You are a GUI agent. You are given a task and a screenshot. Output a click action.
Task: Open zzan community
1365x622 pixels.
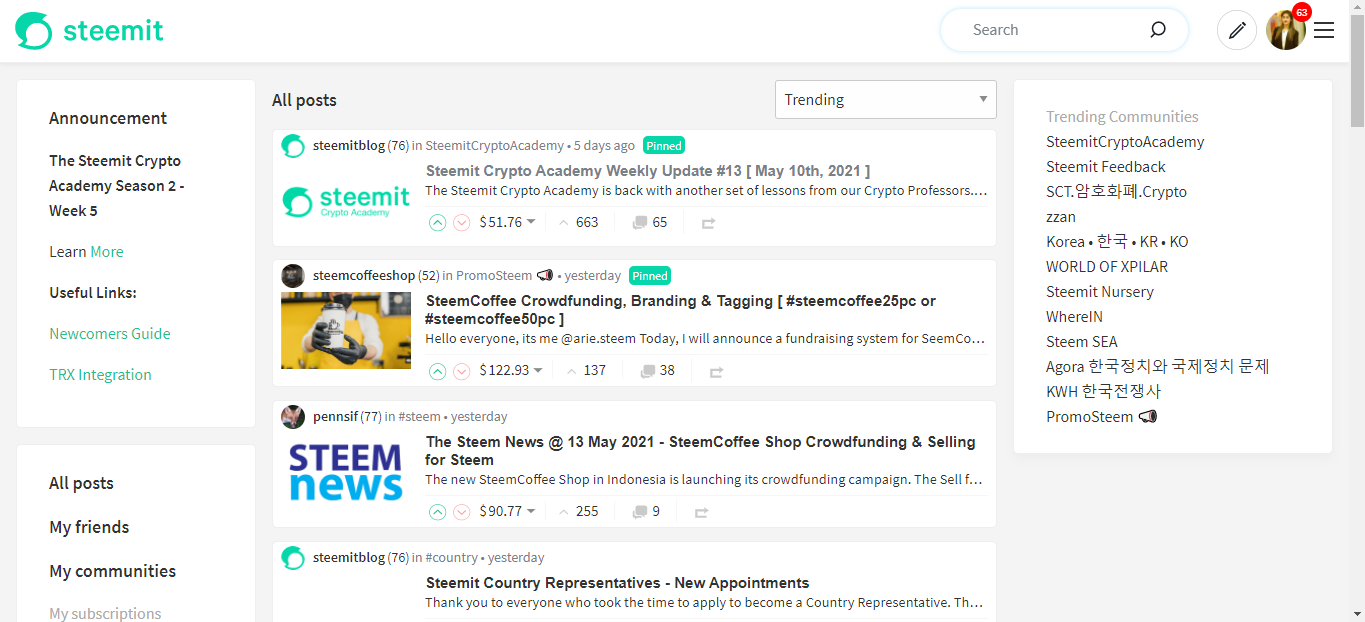point(1061,217)
